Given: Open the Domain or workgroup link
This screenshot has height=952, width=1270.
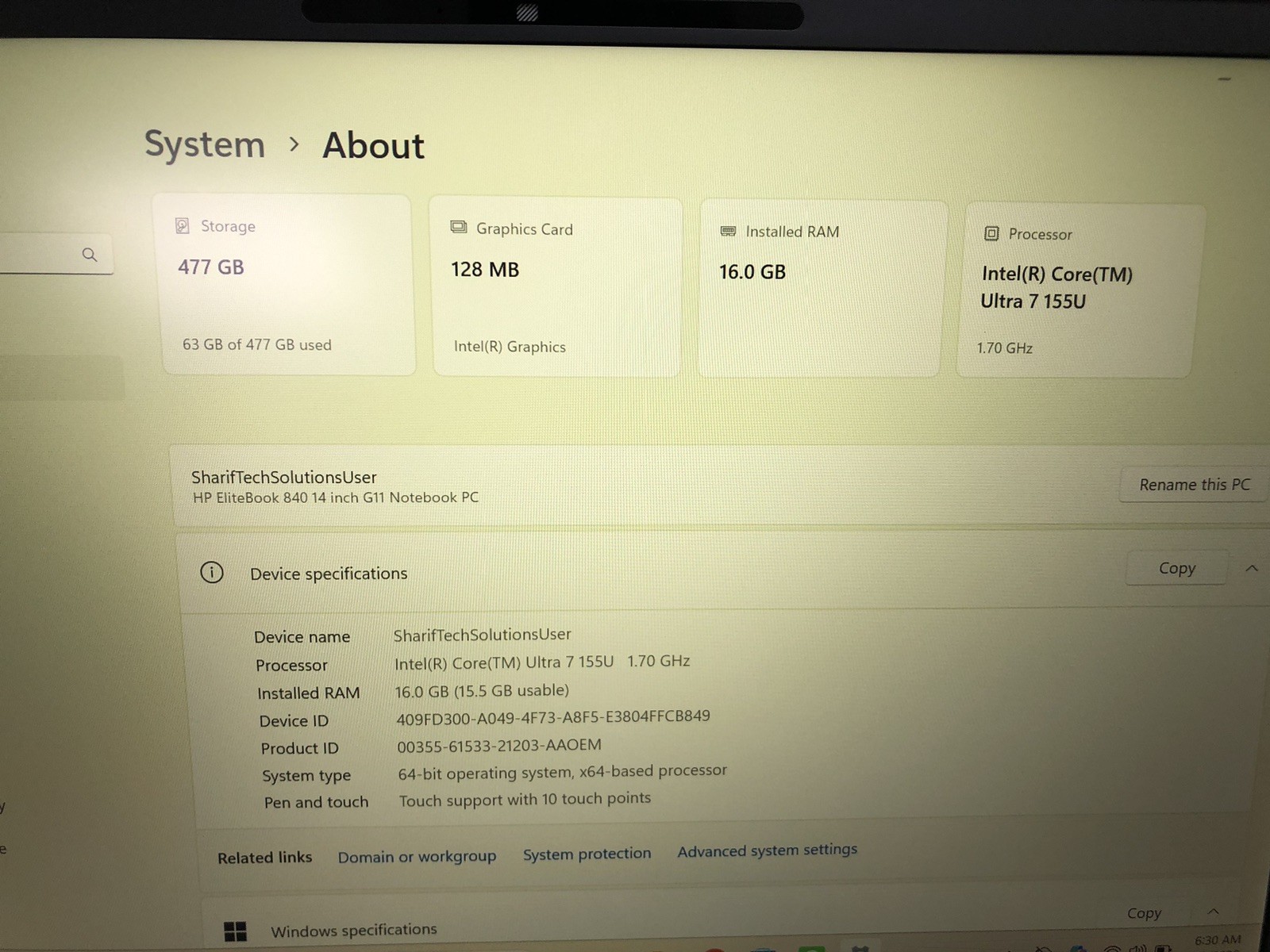Looking at the screenshot, I should coord(417,857).
